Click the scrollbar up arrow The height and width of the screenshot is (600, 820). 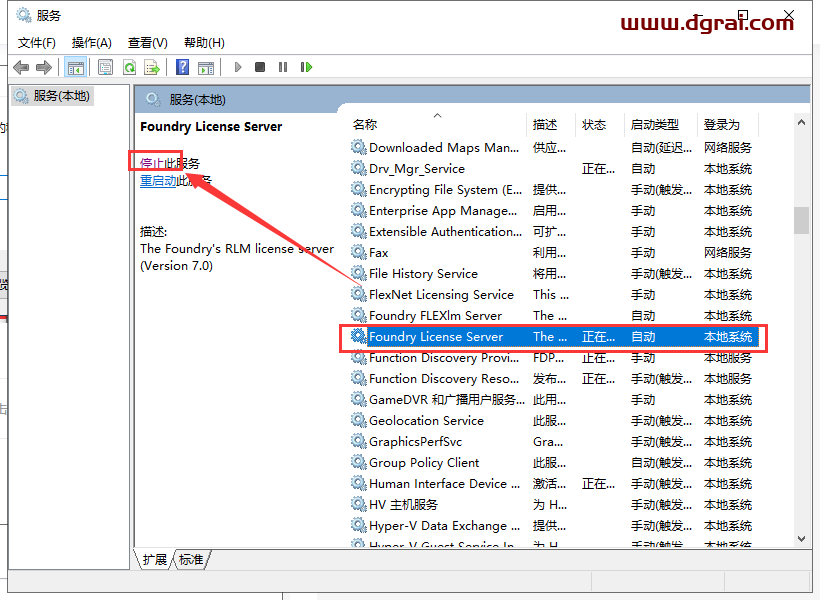pos(801,122)
